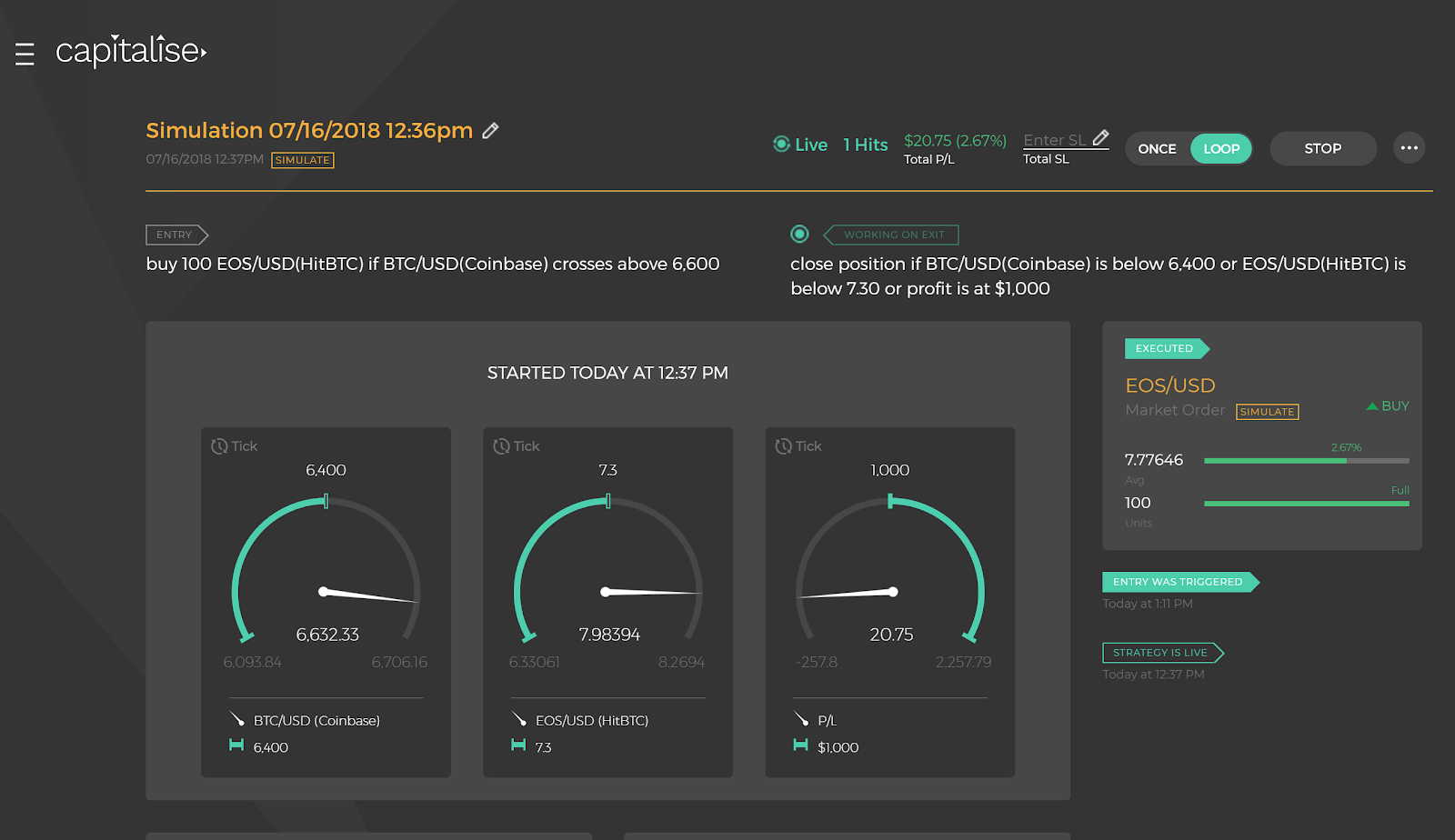1455x840 pixels.
Task: Click the Live status indicator icon
Action: 781,144
